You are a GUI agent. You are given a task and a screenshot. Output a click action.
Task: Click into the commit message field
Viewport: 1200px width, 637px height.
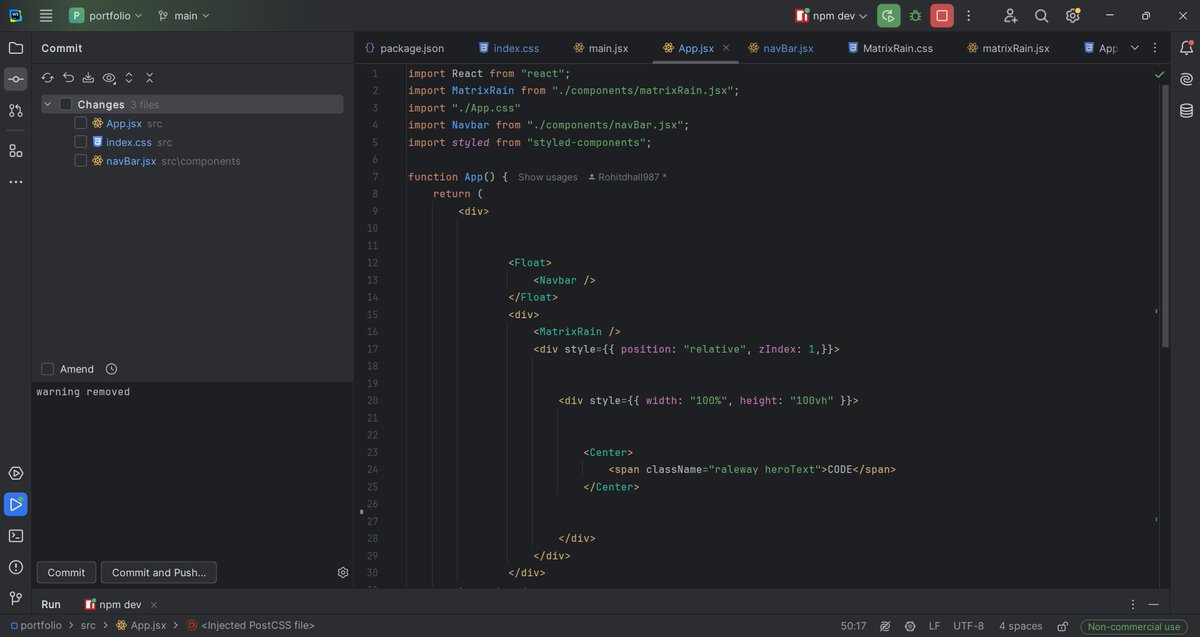click(192, 468)
